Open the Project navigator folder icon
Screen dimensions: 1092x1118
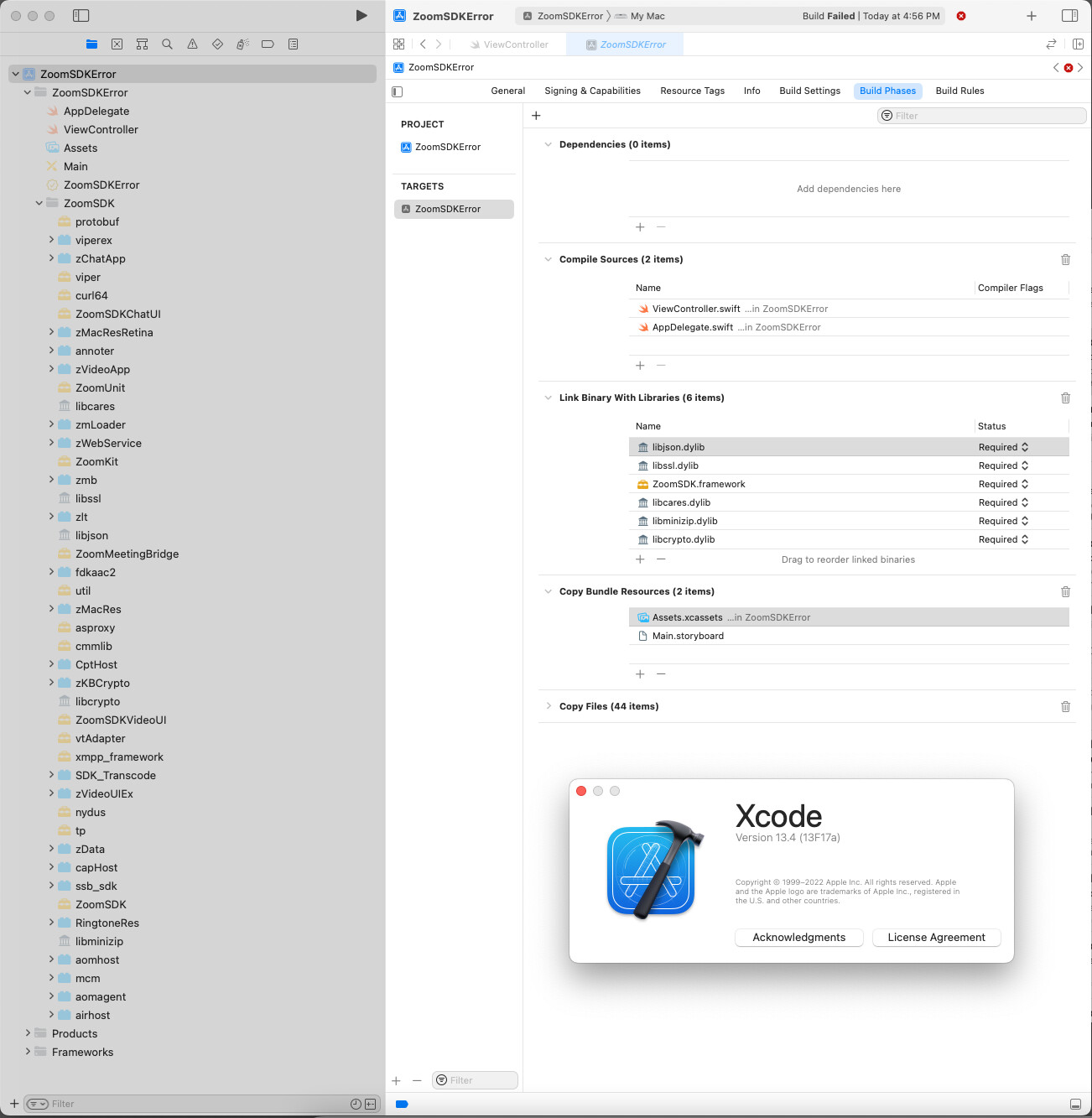(x=92, y=44)
